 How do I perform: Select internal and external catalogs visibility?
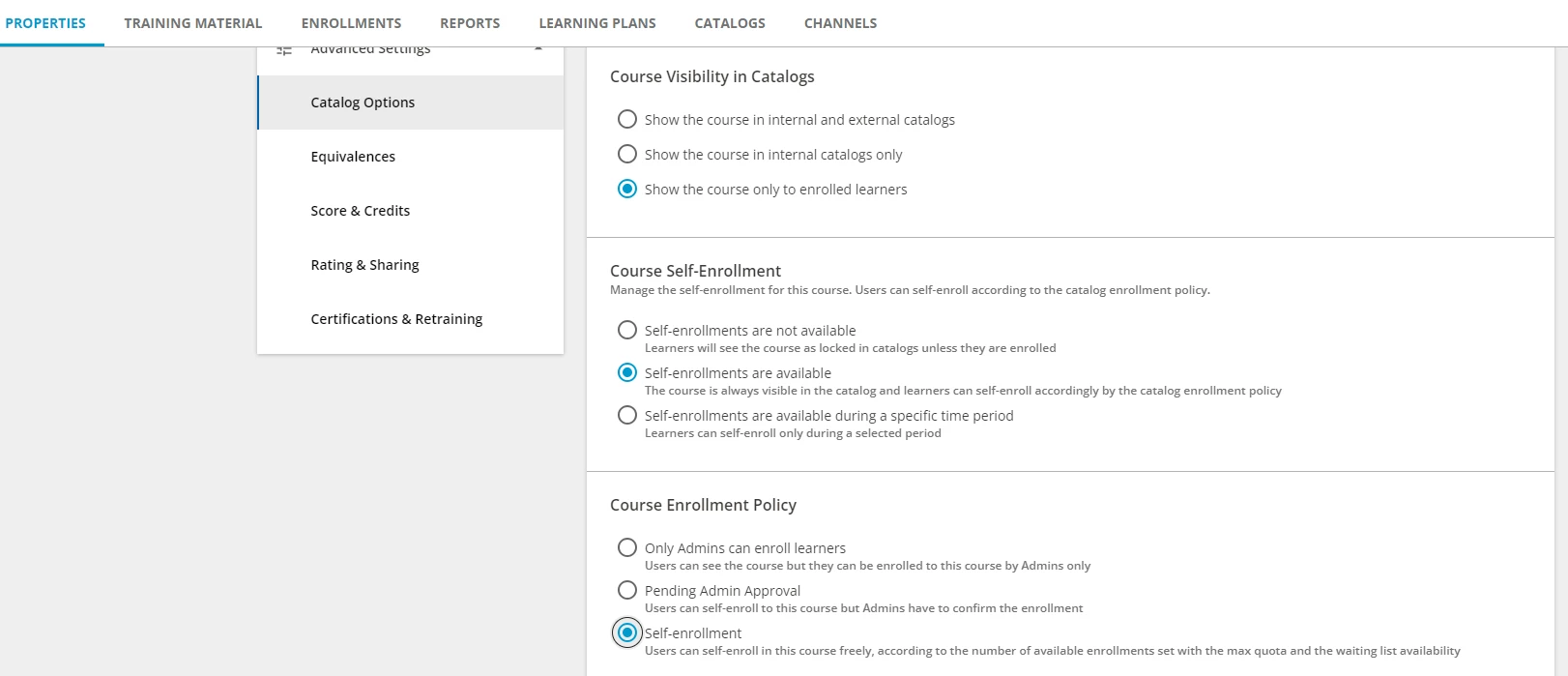pos(627,119)
